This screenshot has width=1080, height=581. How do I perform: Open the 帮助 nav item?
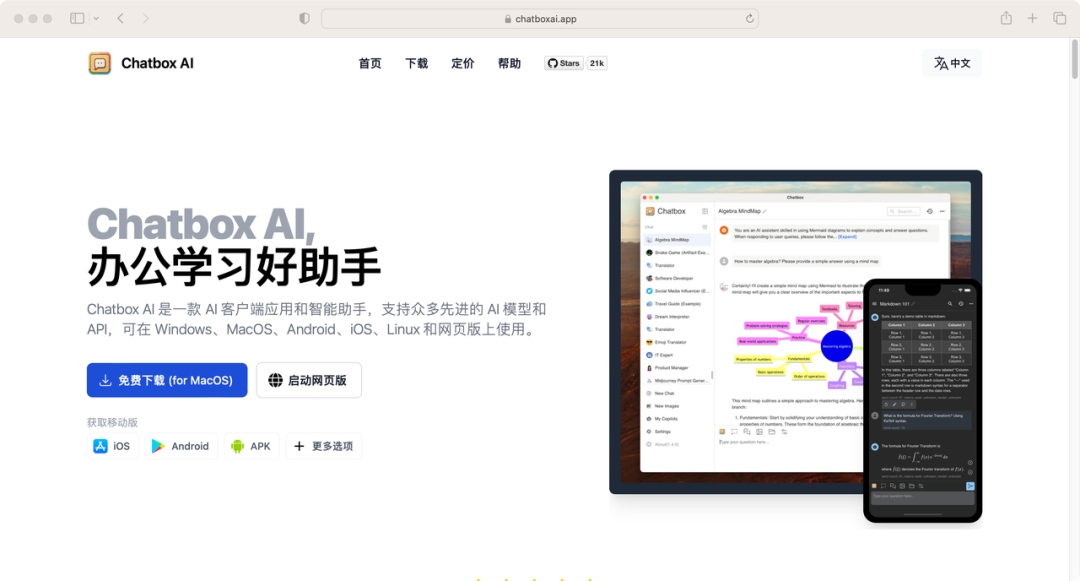510,63
